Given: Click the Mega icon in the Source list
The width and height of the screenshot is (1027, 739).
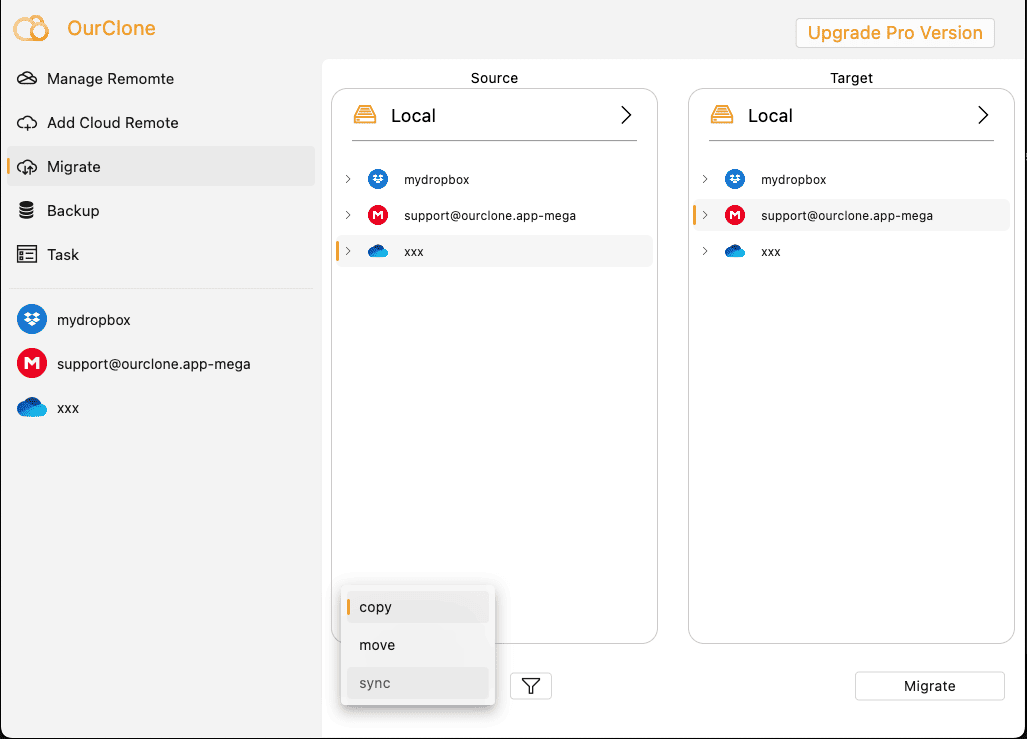Looking at the screenshot, I should point(378,215).
